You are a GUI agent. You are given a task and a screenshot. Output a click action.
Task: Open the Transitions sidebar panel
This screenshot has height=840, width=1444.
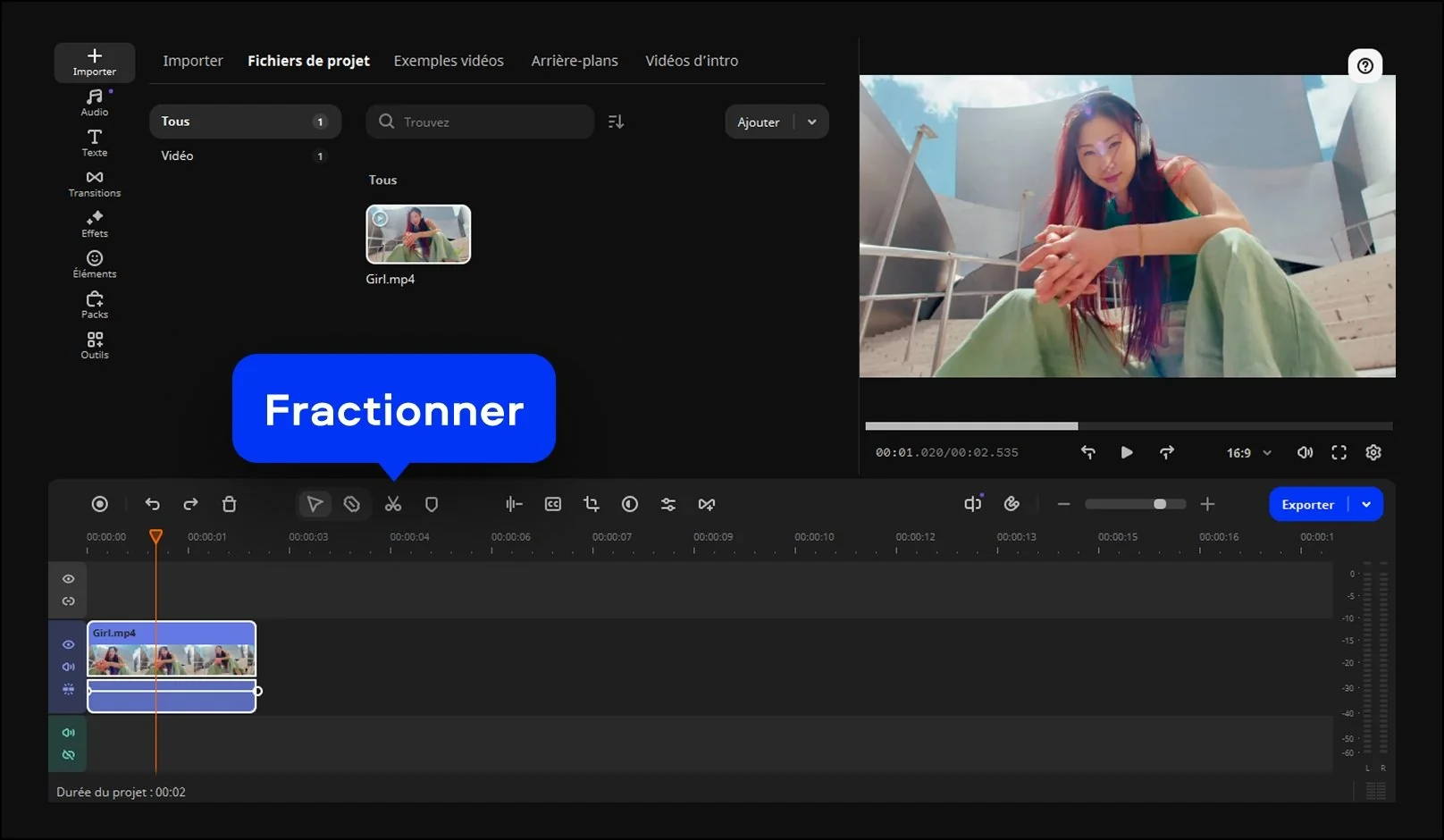95,183
